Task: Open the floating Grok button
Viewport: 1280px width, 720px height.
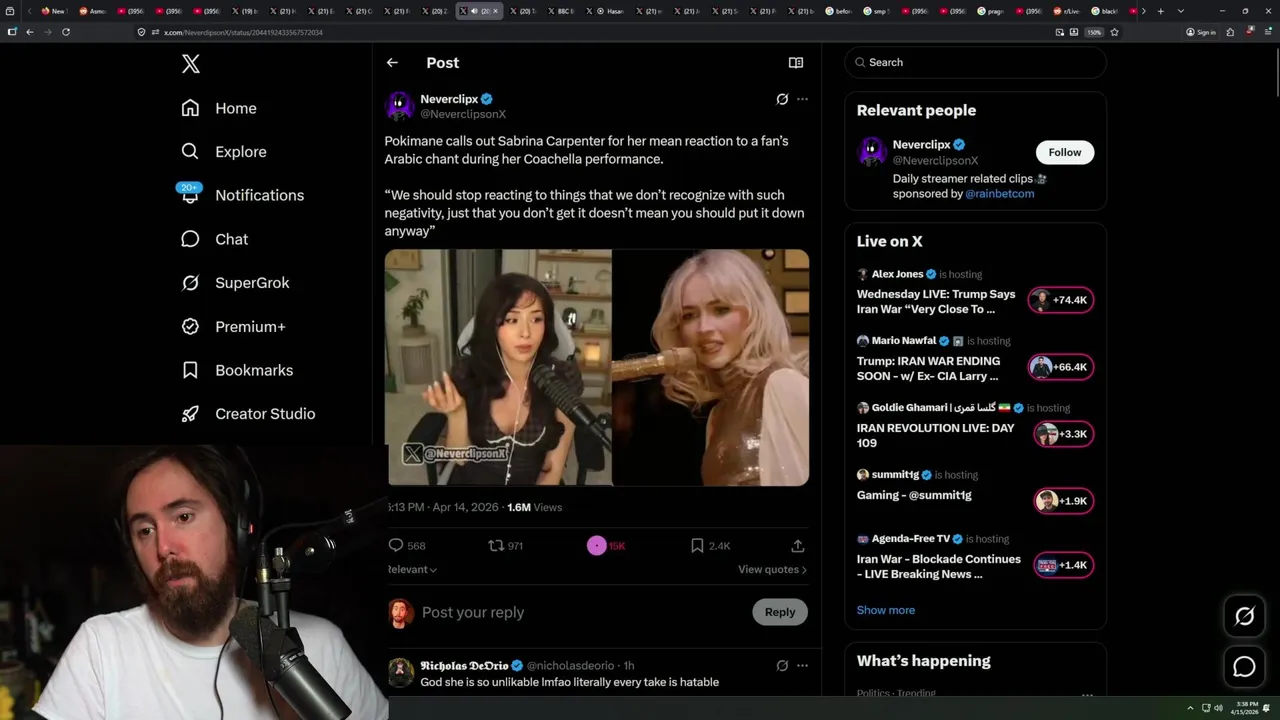Action: pyautogui.click(x=1244, y=617)
